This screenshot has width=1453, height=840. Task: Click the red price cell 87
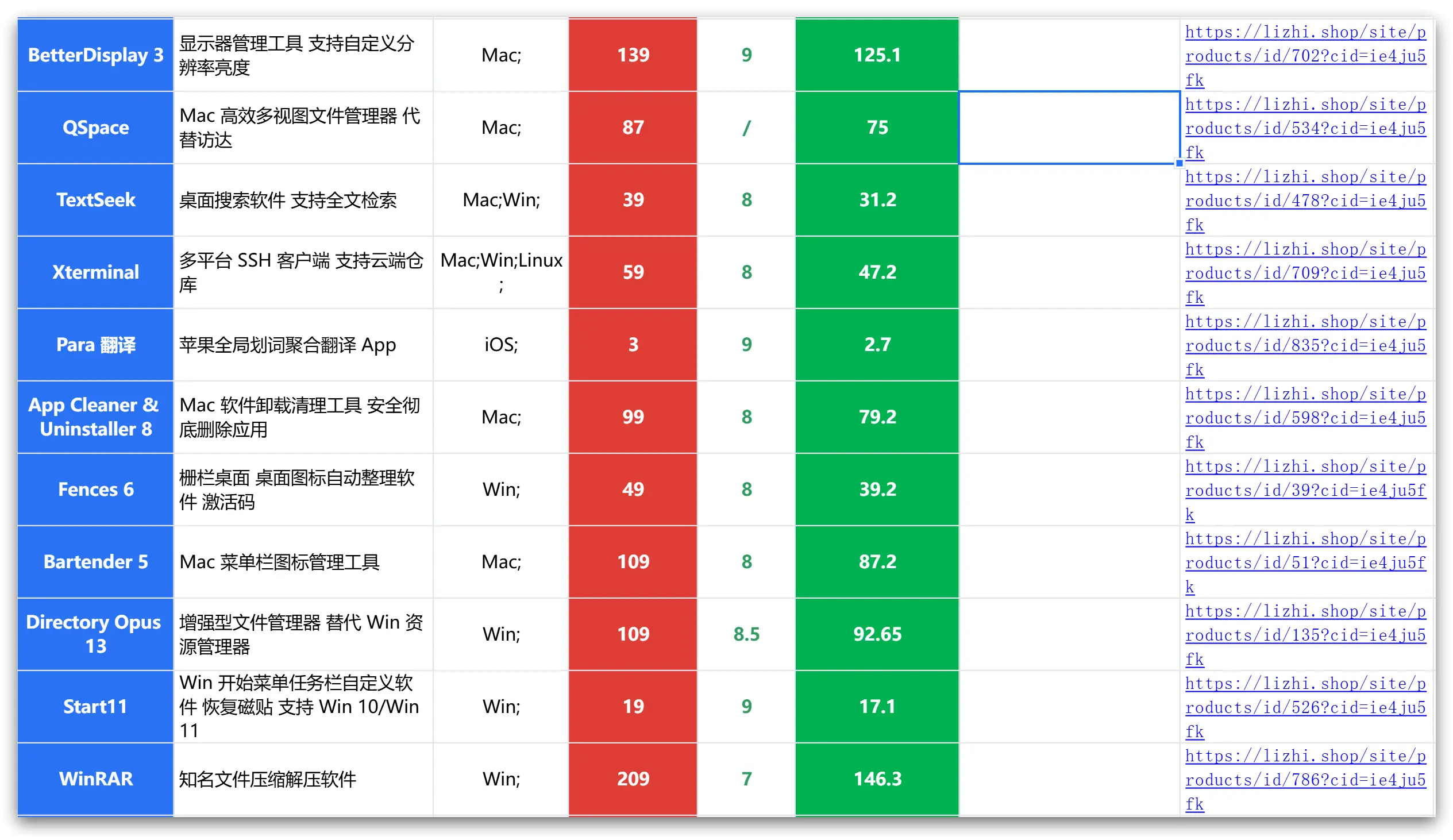click(633, 128)
